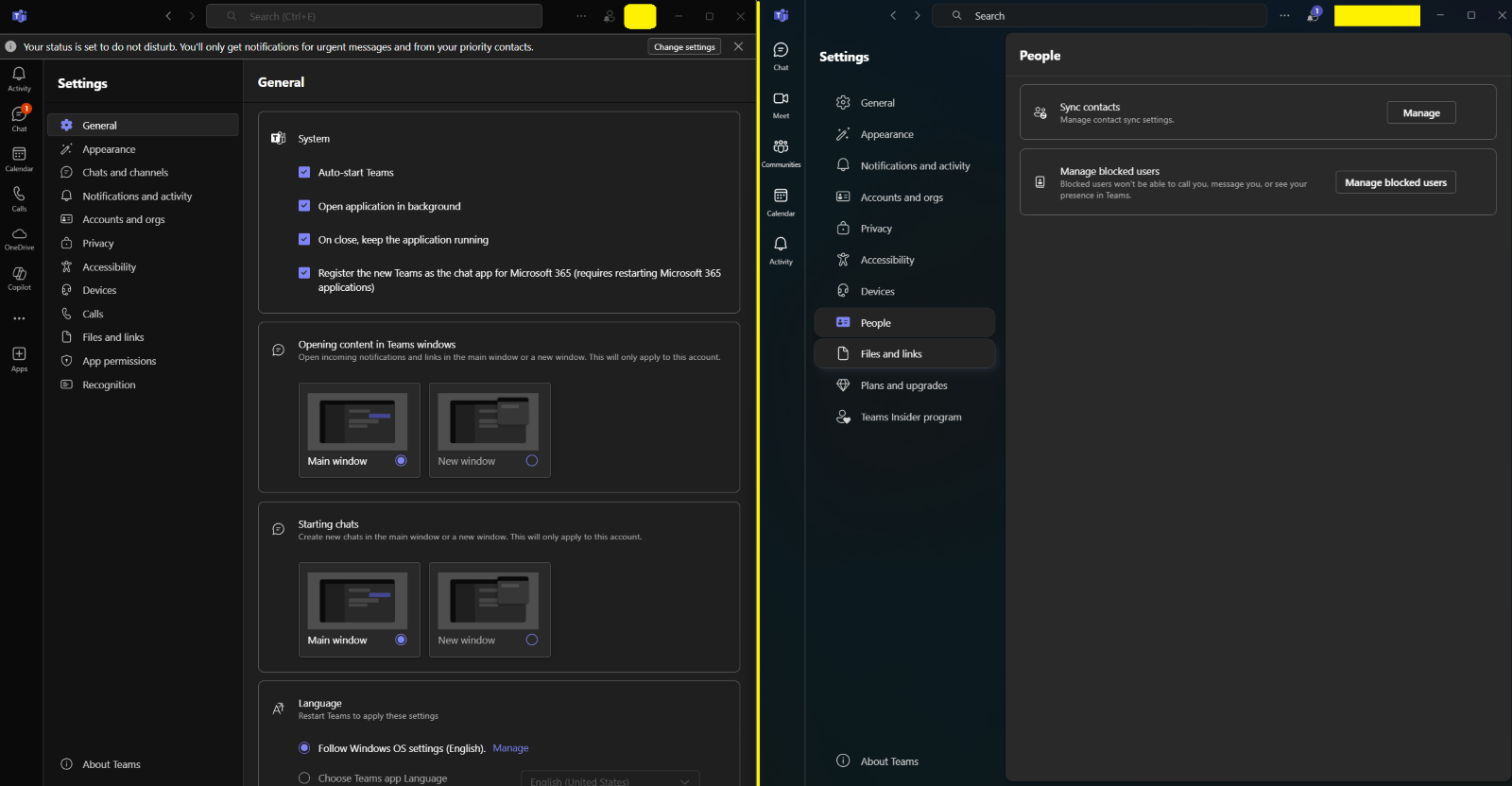Click account switcher icon in left title bar

609,16
